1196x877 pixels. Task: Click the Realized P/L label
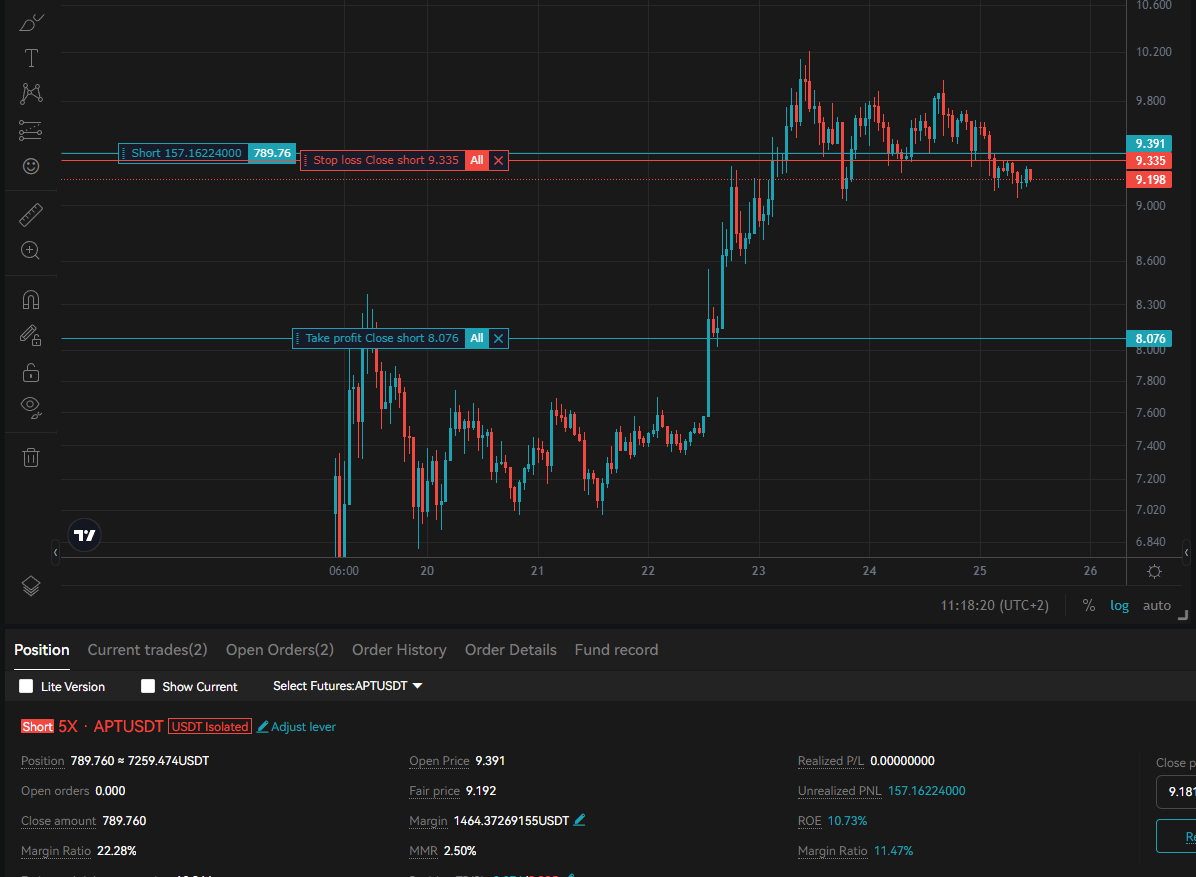[x=831, y=761]
